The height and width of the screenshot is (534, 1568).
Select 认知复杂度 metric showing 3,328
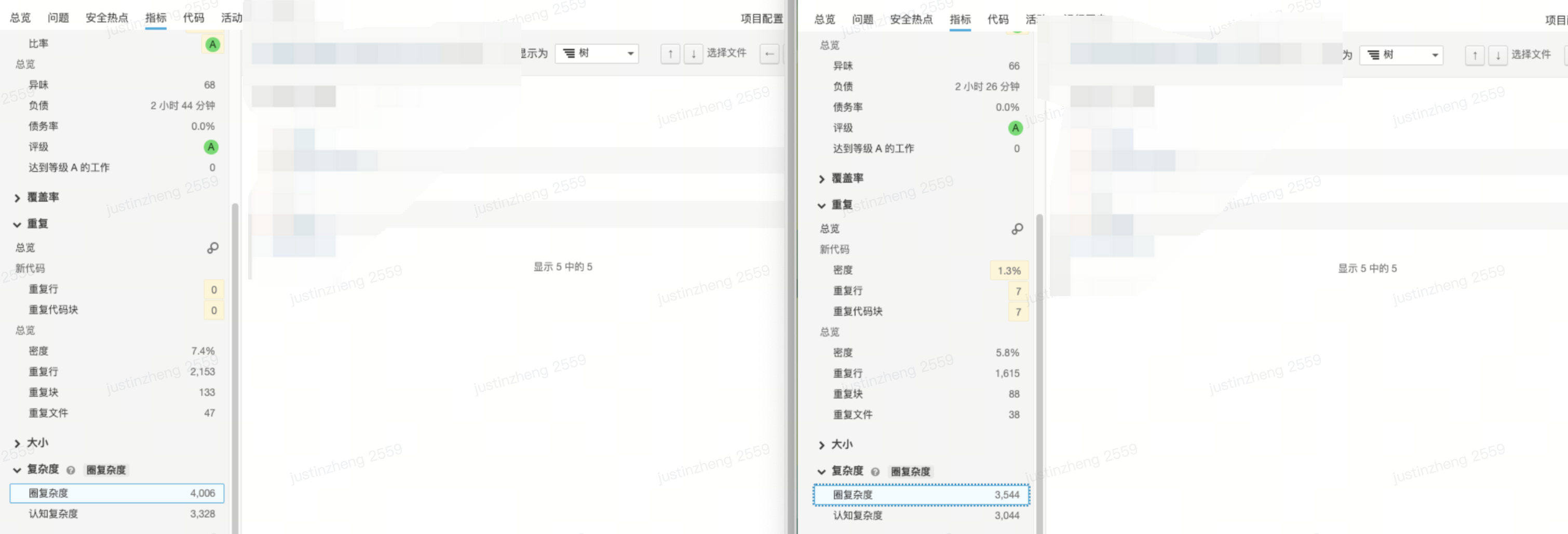tap(117, 514)
